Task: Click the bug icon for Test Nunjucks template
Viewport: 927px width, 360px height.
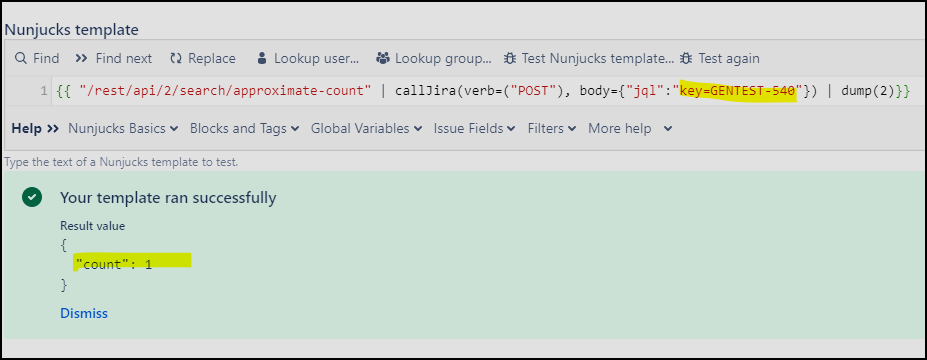Action: click(x=509, y=59)
